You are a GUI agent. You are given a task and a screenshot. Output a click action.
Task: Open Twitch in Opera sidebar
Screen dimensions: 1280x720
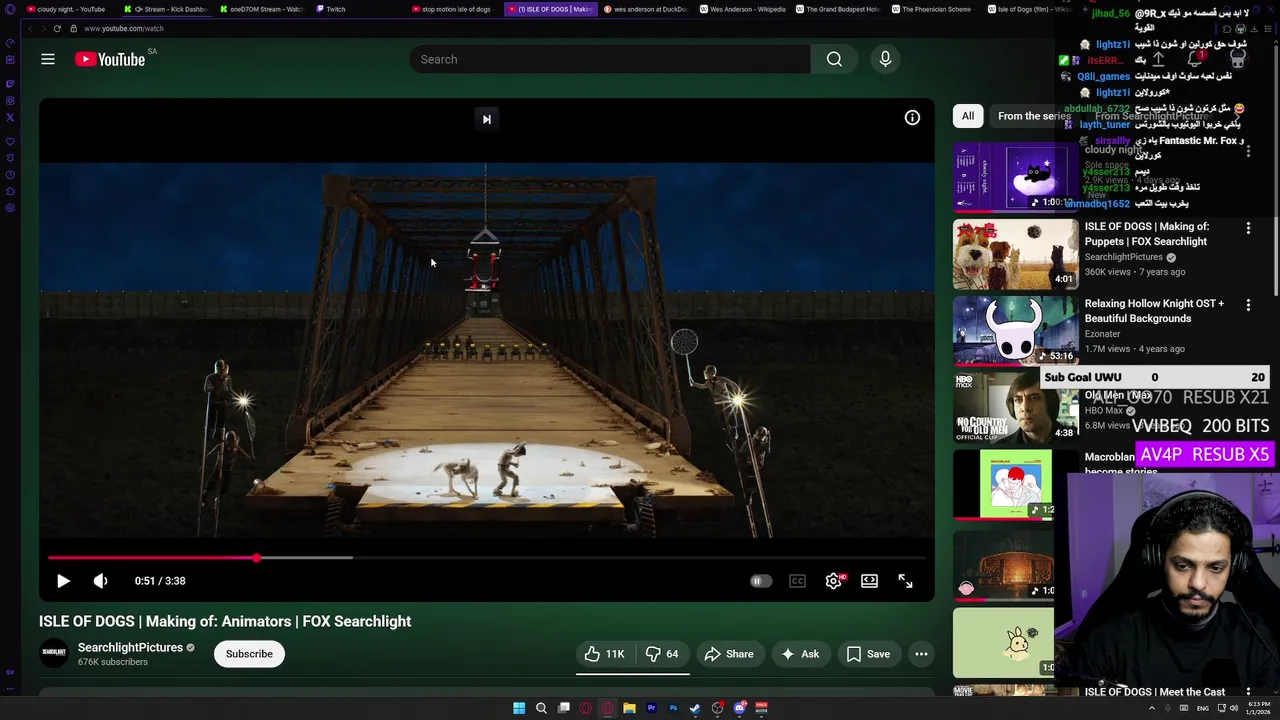(10, 83)
